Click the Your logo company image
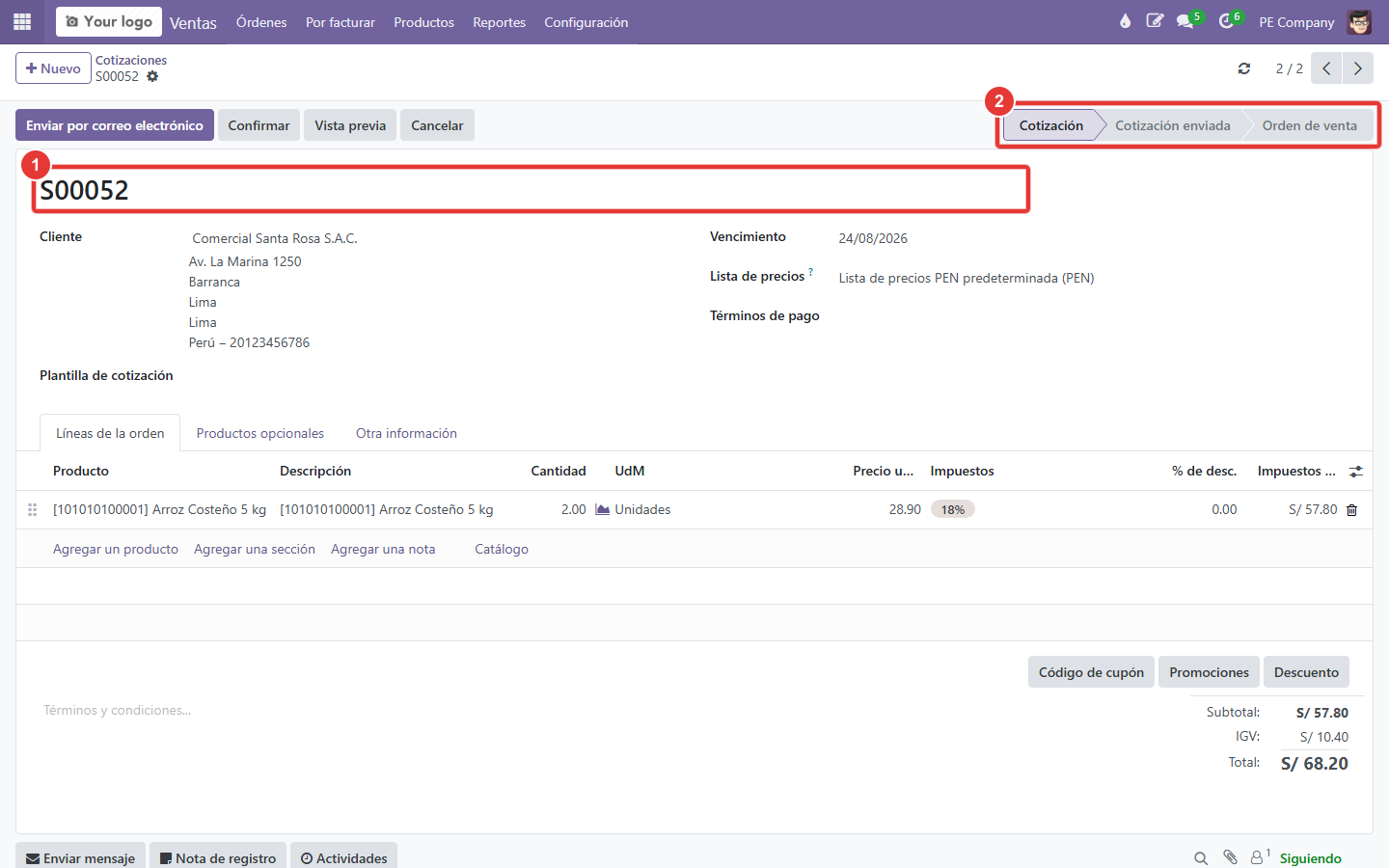Image resolution: width=1389 pixels, height=868 pixels. 109,21
